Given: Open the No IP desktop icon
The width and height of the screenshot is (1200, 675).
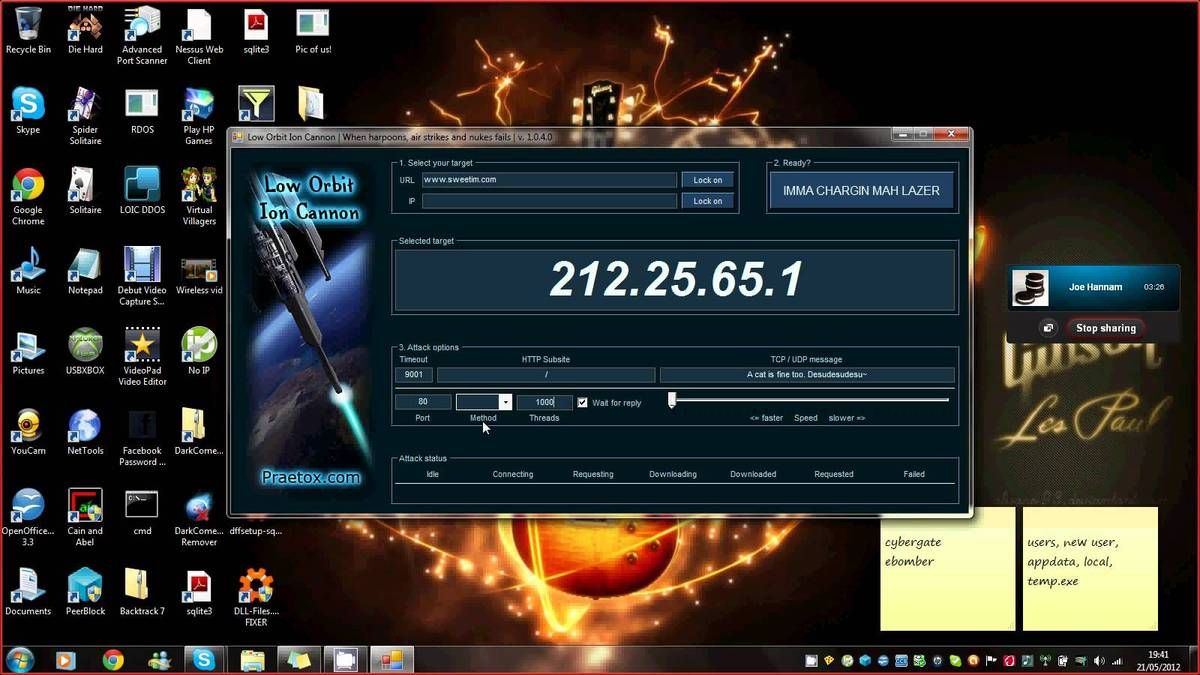Looking at the screenshot, I should 199,351.
